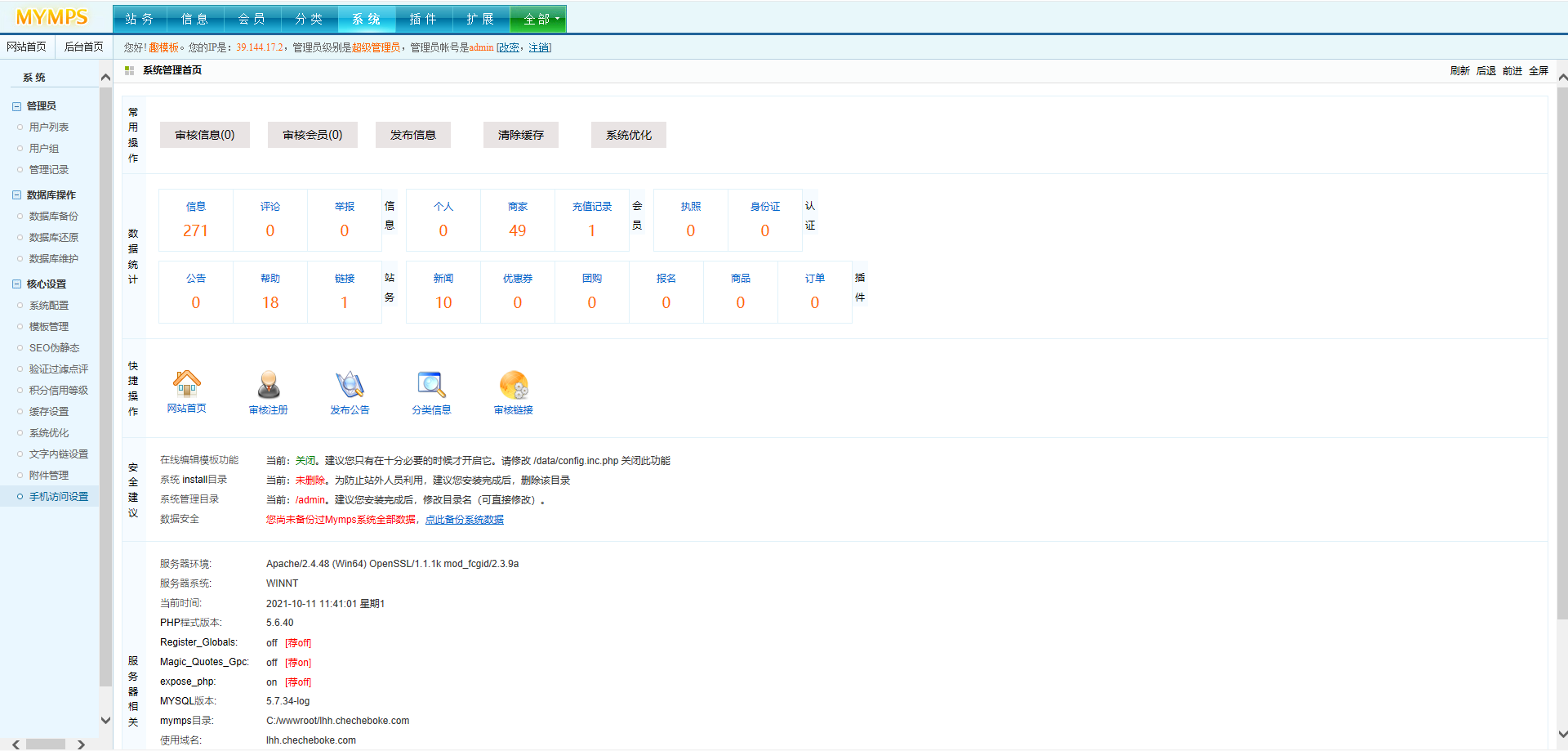Click the 审核信息(0) button
Viewport: 1568px width, 751px height.
pyautogui.click(x=205, y=135)
